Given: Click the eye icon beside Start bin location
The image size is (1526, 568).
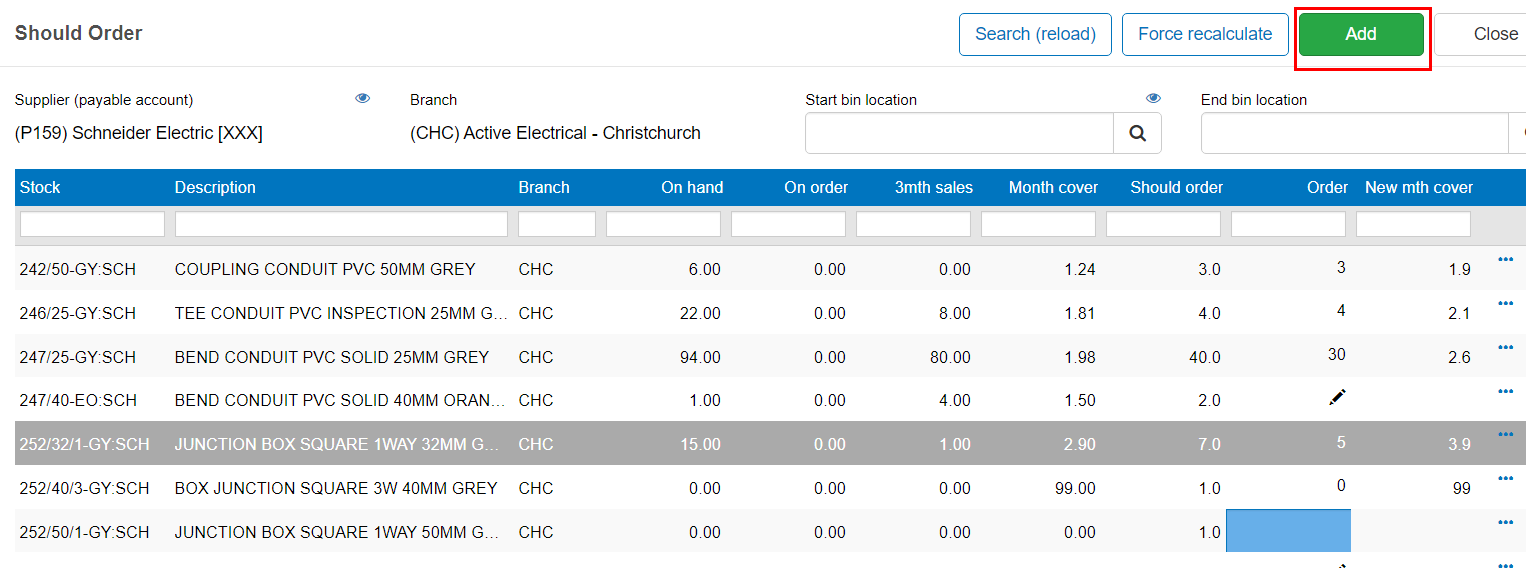Looking at the screenshot, I should (x=1154, y=99).
